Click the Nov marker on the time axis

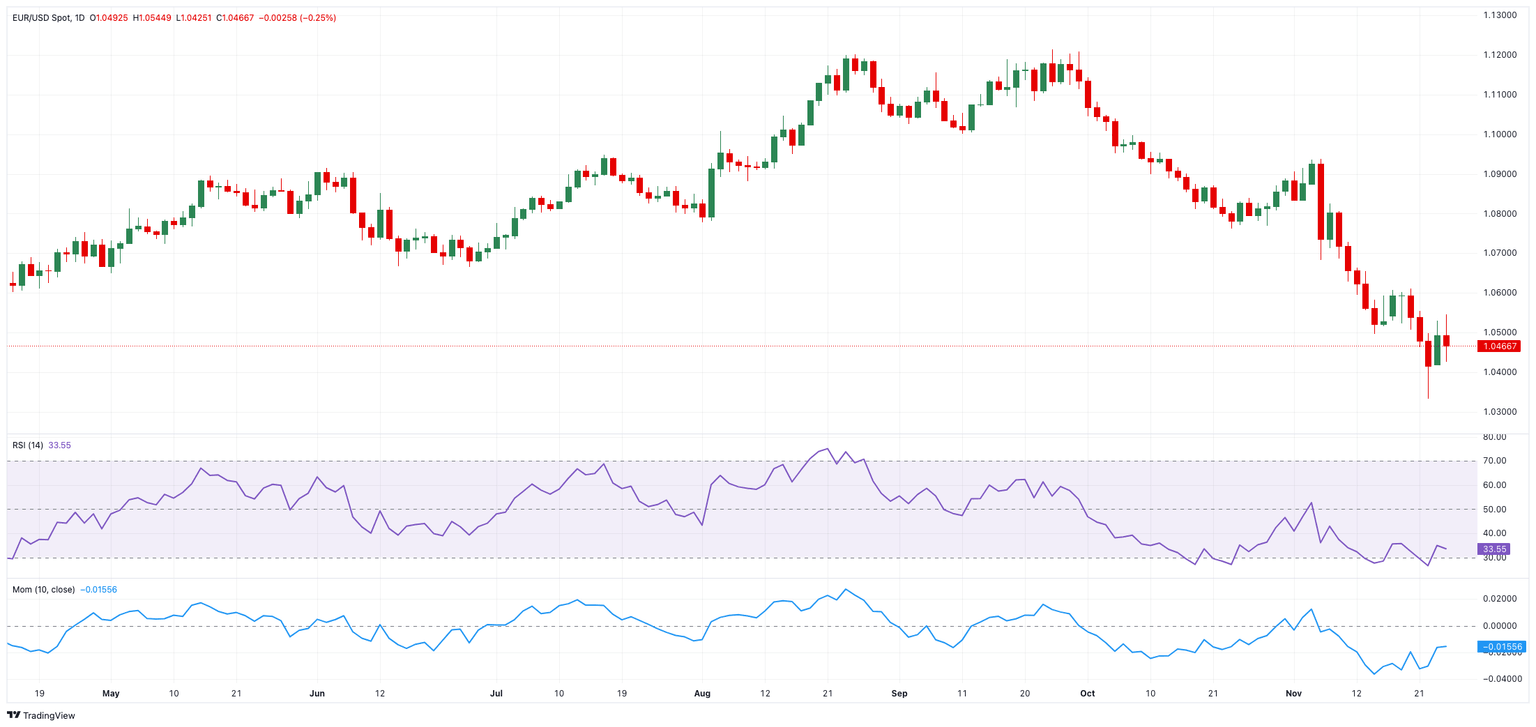point(1294,693)
